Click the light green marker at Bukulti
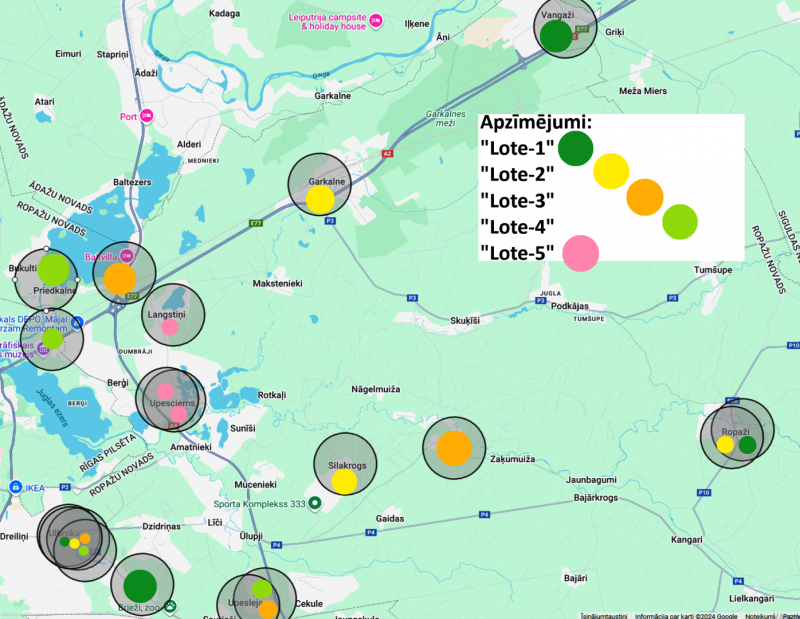 pyautogui.click(x=54, y=269)
